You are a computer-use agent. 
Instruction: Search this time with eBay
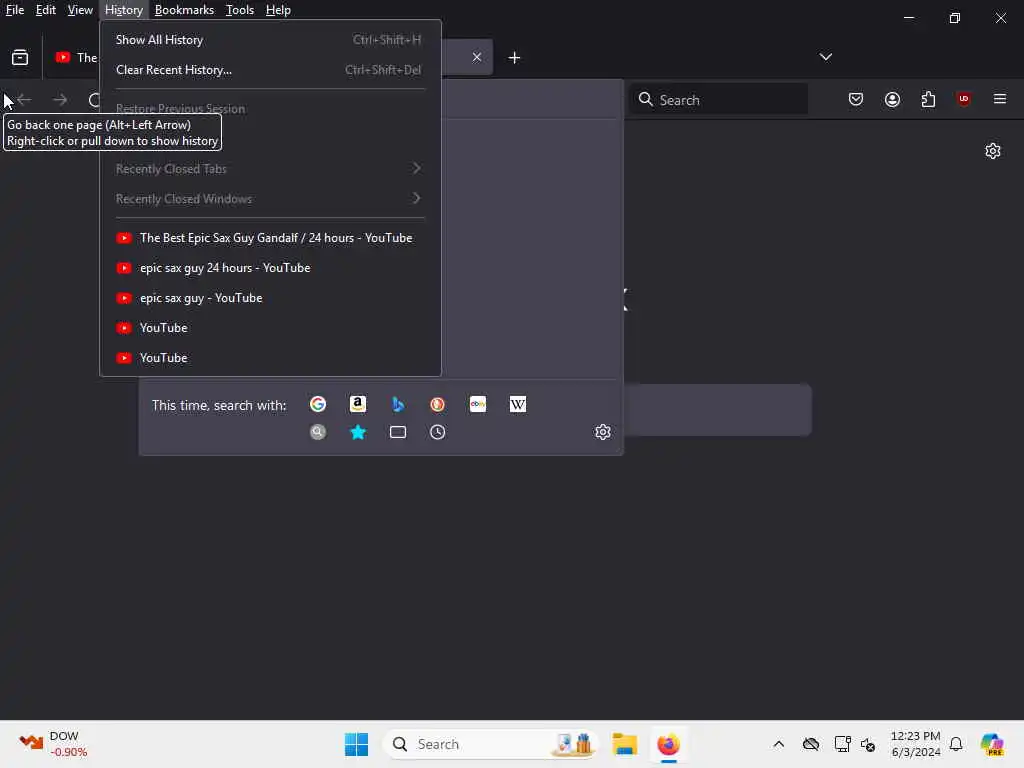point(478,404)
